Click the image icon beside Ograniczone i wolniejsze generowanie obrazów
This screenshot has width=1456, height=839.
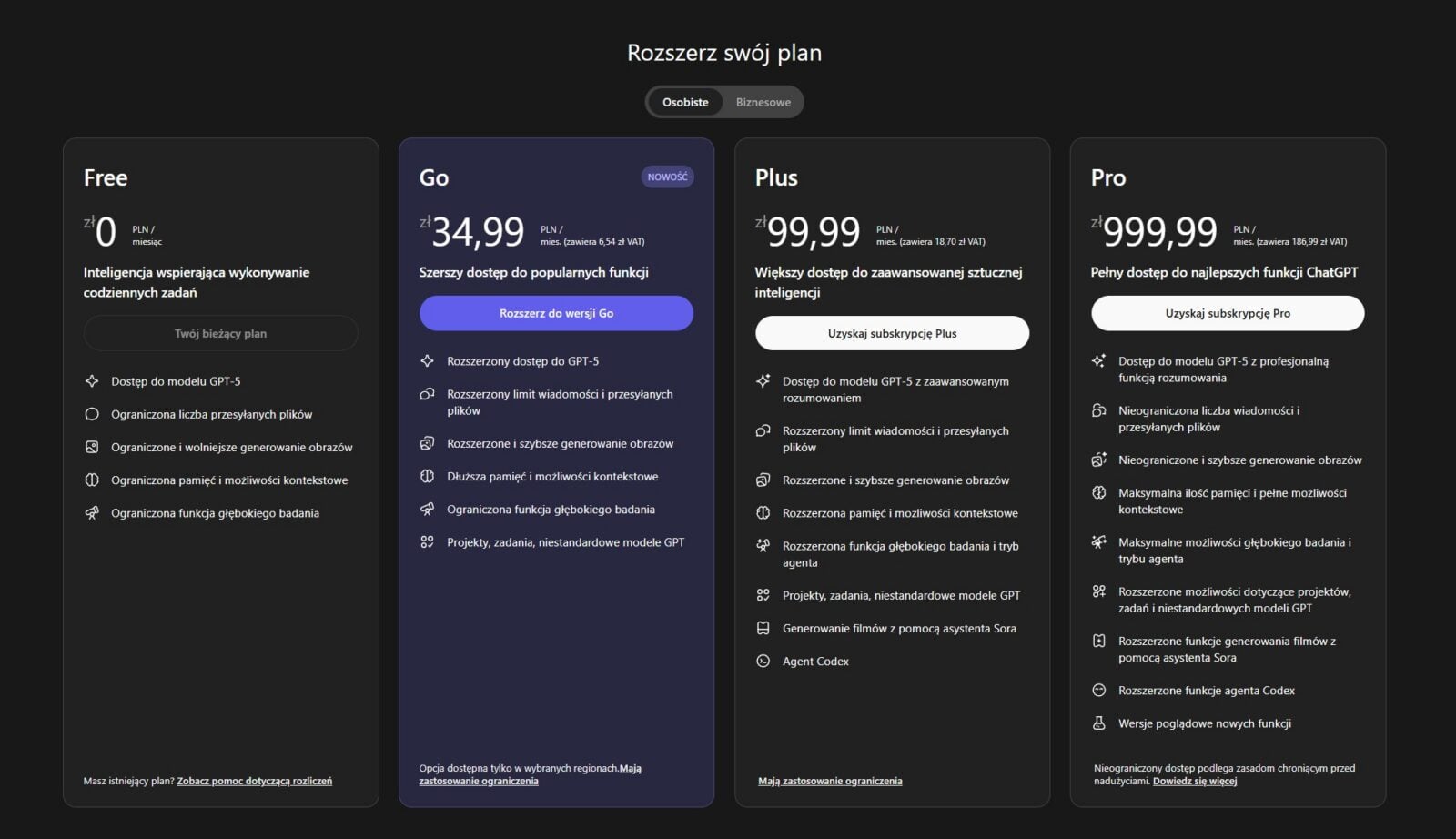(x=92, y=447)
